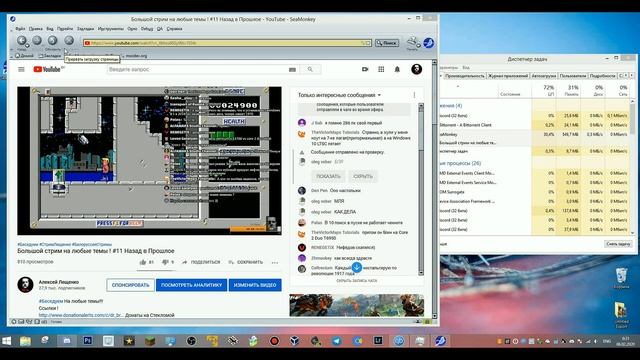This screenshot has height=360, width=640.
Task: Open the "Правка" menu in SeaMonkey
Action: (x=36, y=29)
